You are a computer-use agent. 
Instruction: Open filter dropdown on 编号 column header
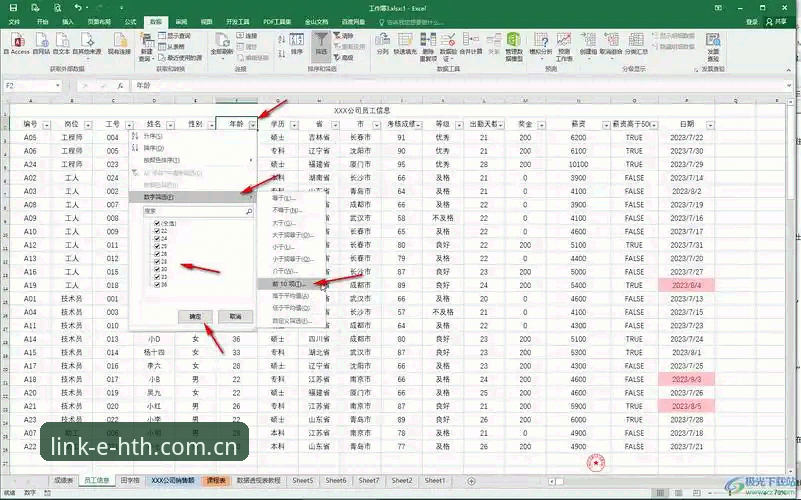(x=46, y=125)
